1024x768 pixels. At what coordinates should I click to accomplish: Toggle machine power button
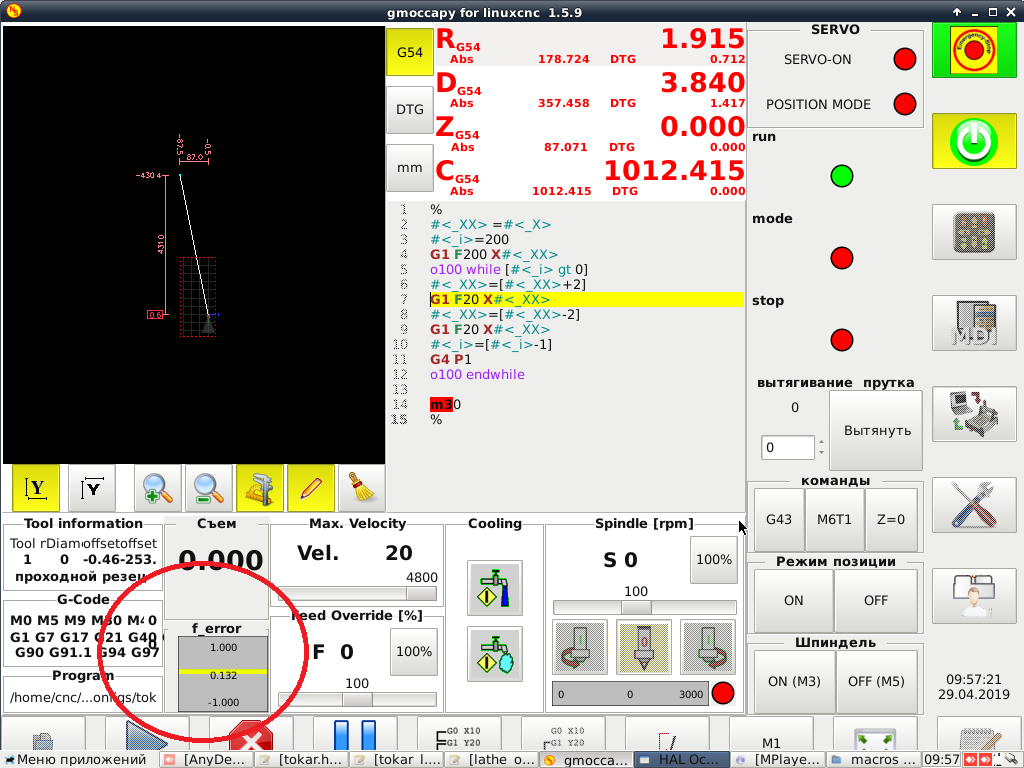pyautogui.click(x=974, y=141)
